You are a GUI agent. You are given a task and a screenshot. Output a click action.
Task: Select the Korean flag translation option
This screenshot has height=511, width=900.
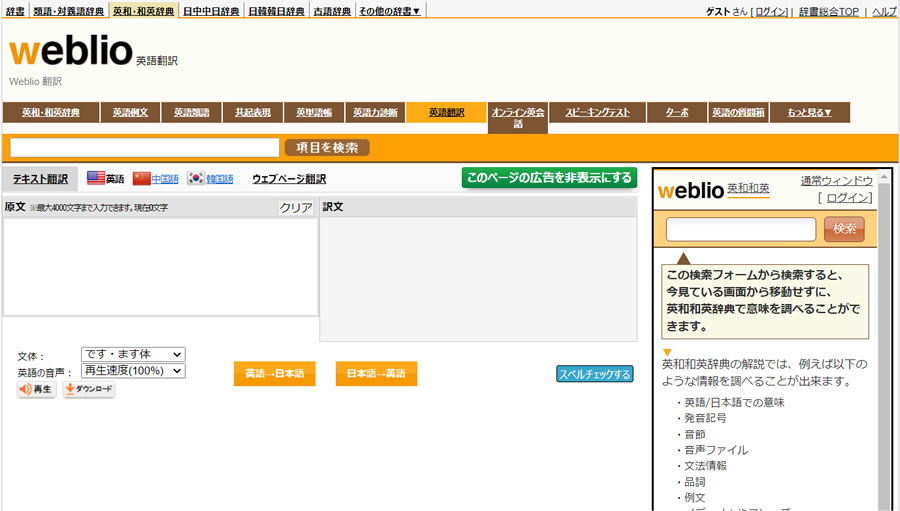point(196,179)
